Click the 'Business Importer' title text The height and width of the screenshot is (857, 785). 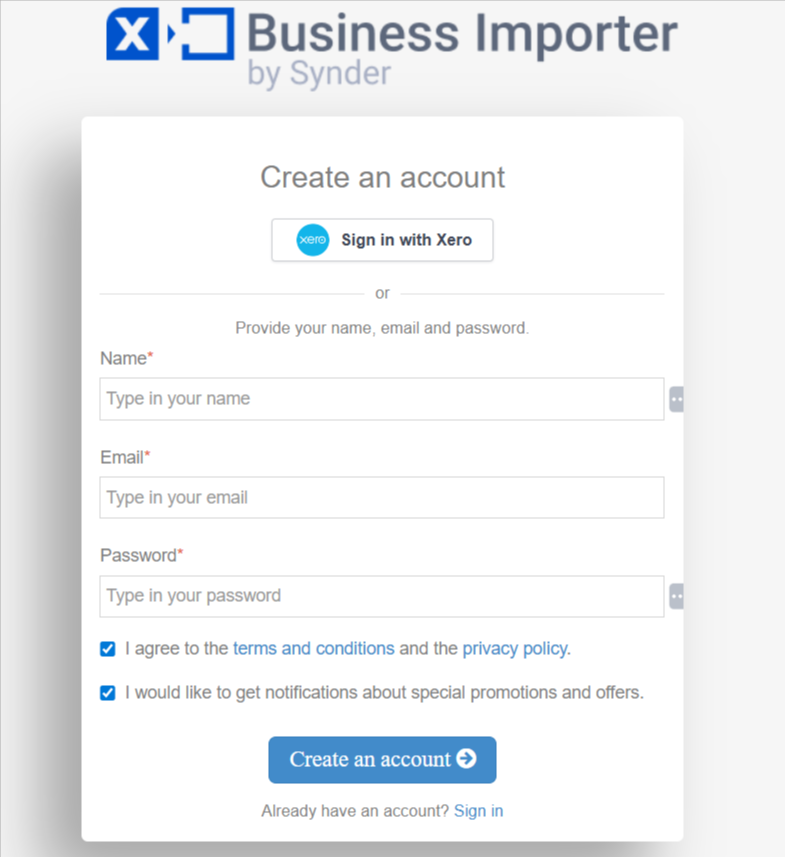pyautogui.click(x=461, y=34)
